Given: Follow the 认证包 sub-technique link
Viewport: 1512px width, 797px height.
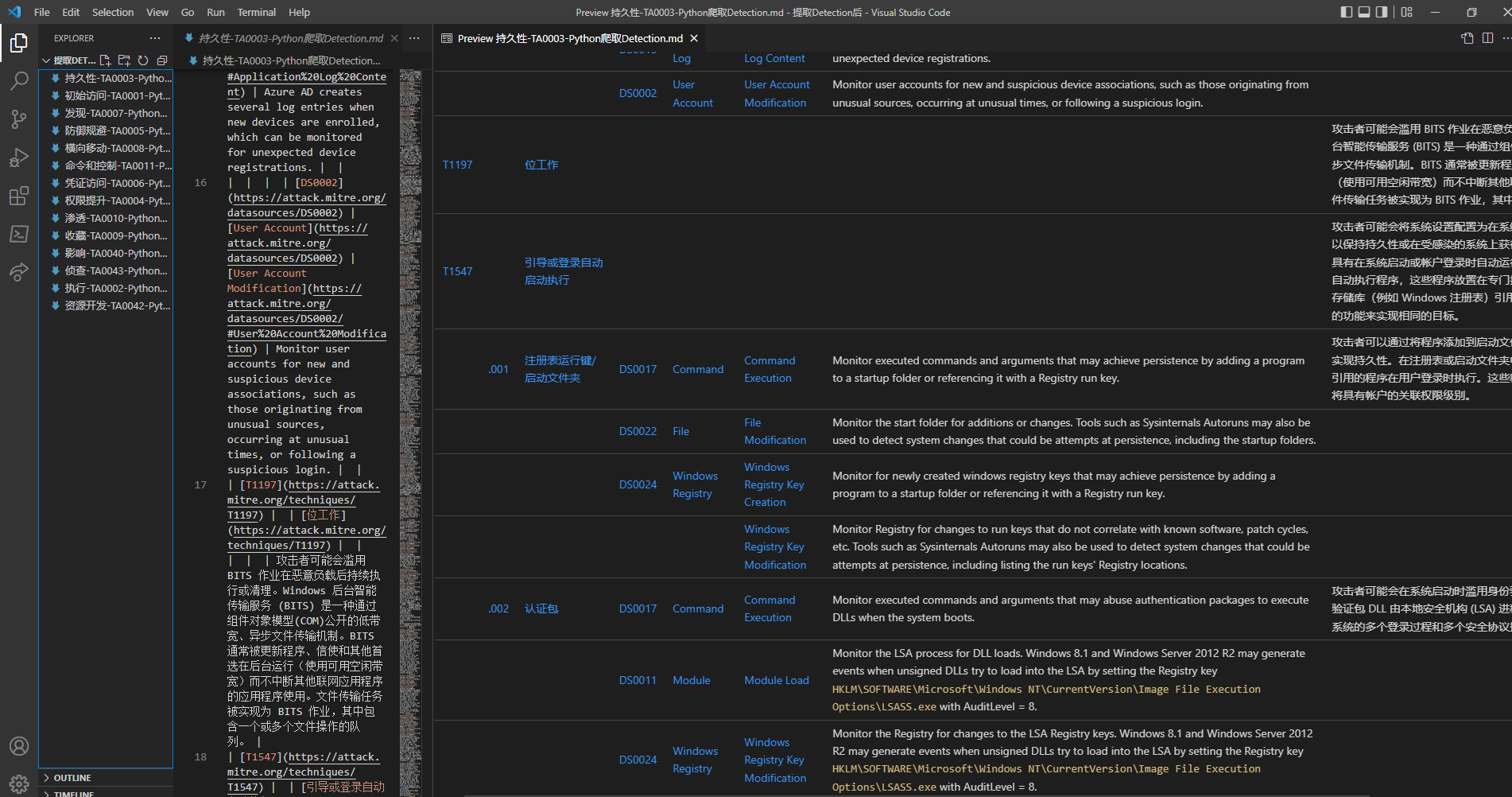Looking at the screenshot, I should [541, 608].
